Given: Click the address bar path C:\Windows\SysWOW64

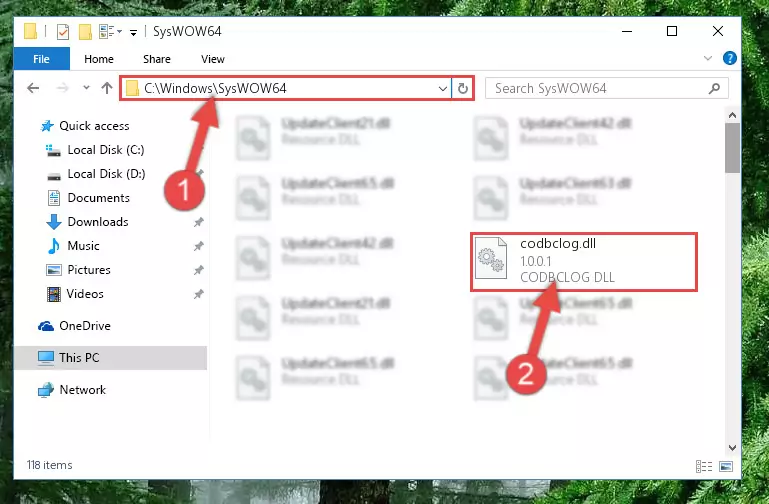Looking at the screenshot, I should 215,88.
